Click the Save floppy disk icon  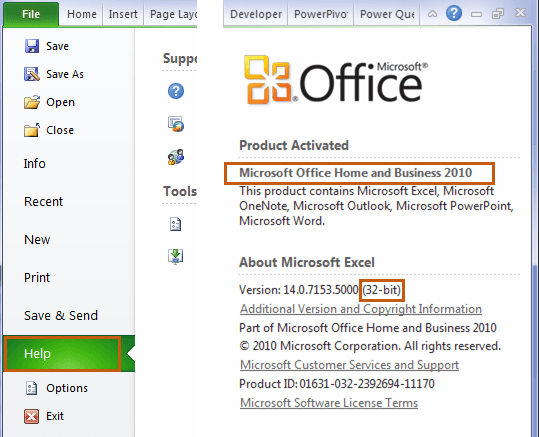pos(32,46)
